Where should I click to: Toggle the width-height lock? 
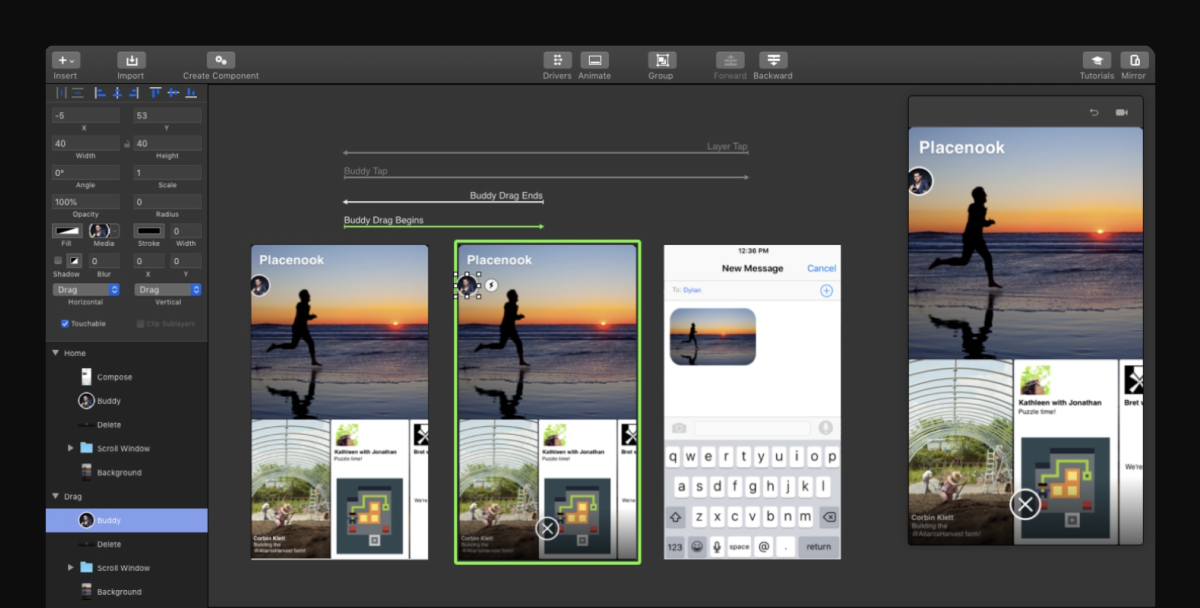127,144
